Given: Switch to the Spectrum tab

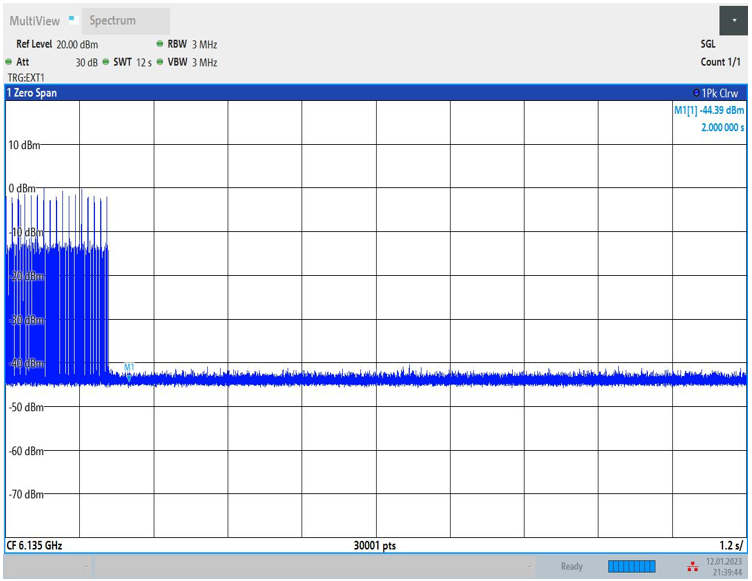Looking at the screenshot, I should [x=112, y=21].
